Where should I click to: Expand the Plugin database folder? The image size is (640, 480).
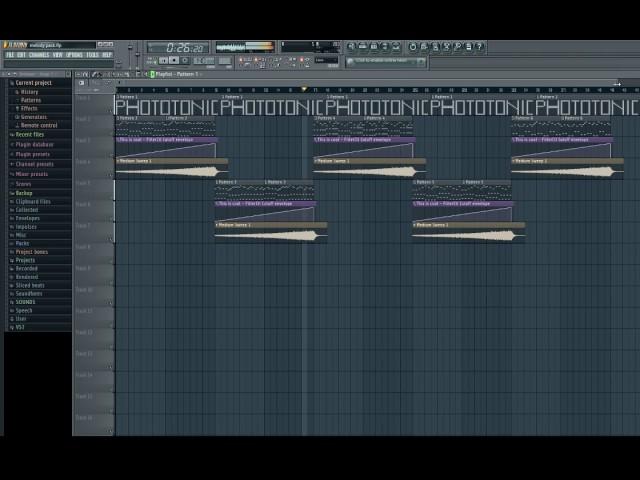pyautogui.click(x=34, y=144)
